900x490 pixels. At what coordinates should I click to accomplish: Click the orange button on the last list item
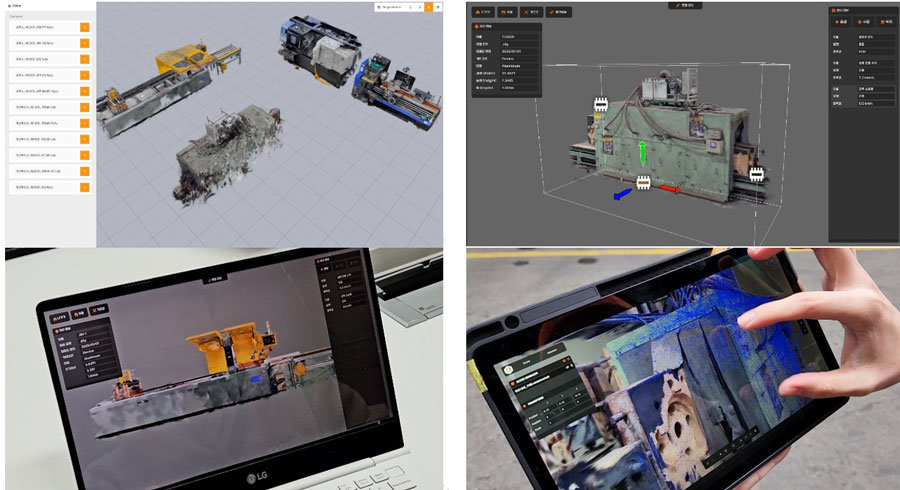pyautogui.click(x=85, y=187)
